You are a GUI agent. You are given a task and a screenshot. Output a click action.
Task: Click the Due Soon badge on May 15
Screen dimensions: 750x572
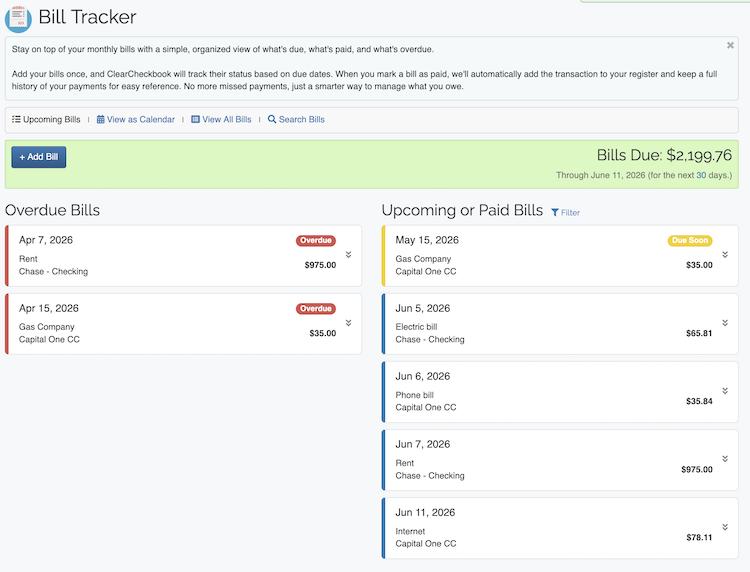[690, 241]
